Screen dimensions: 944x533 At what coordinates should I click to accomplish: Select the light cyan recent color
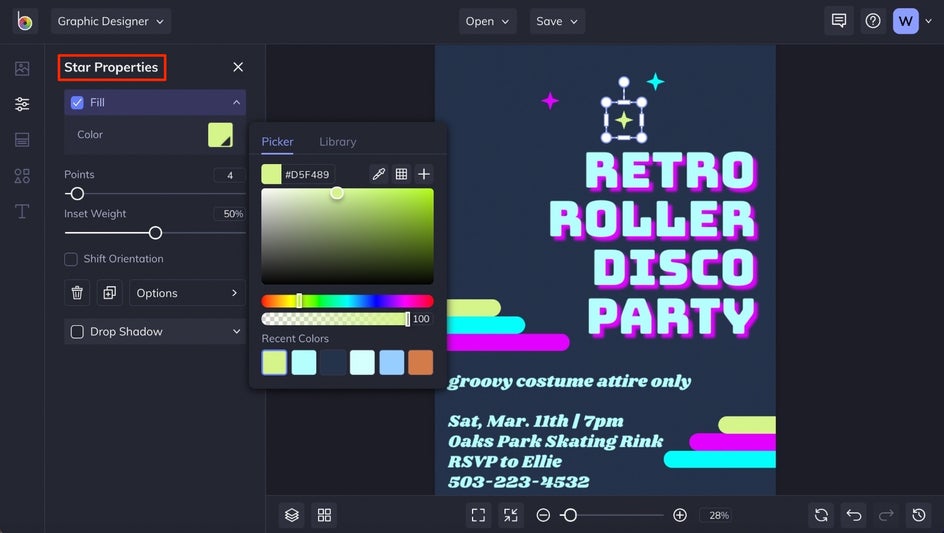tap(303, 363)
